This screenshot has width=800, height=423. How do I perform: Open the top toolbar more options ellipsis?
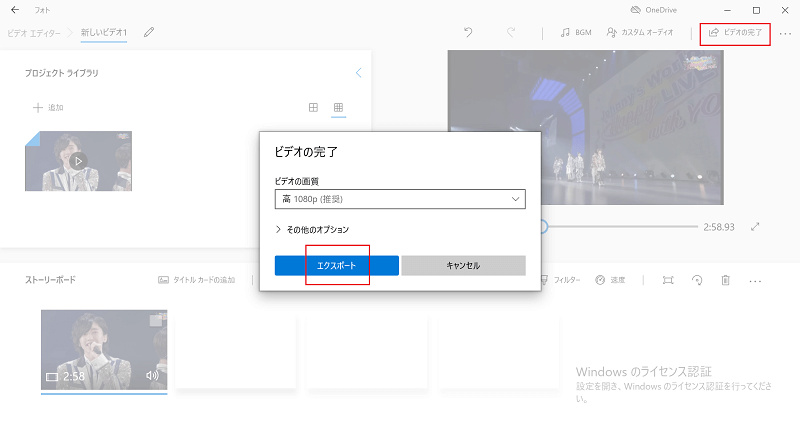[x=785, y=33]
